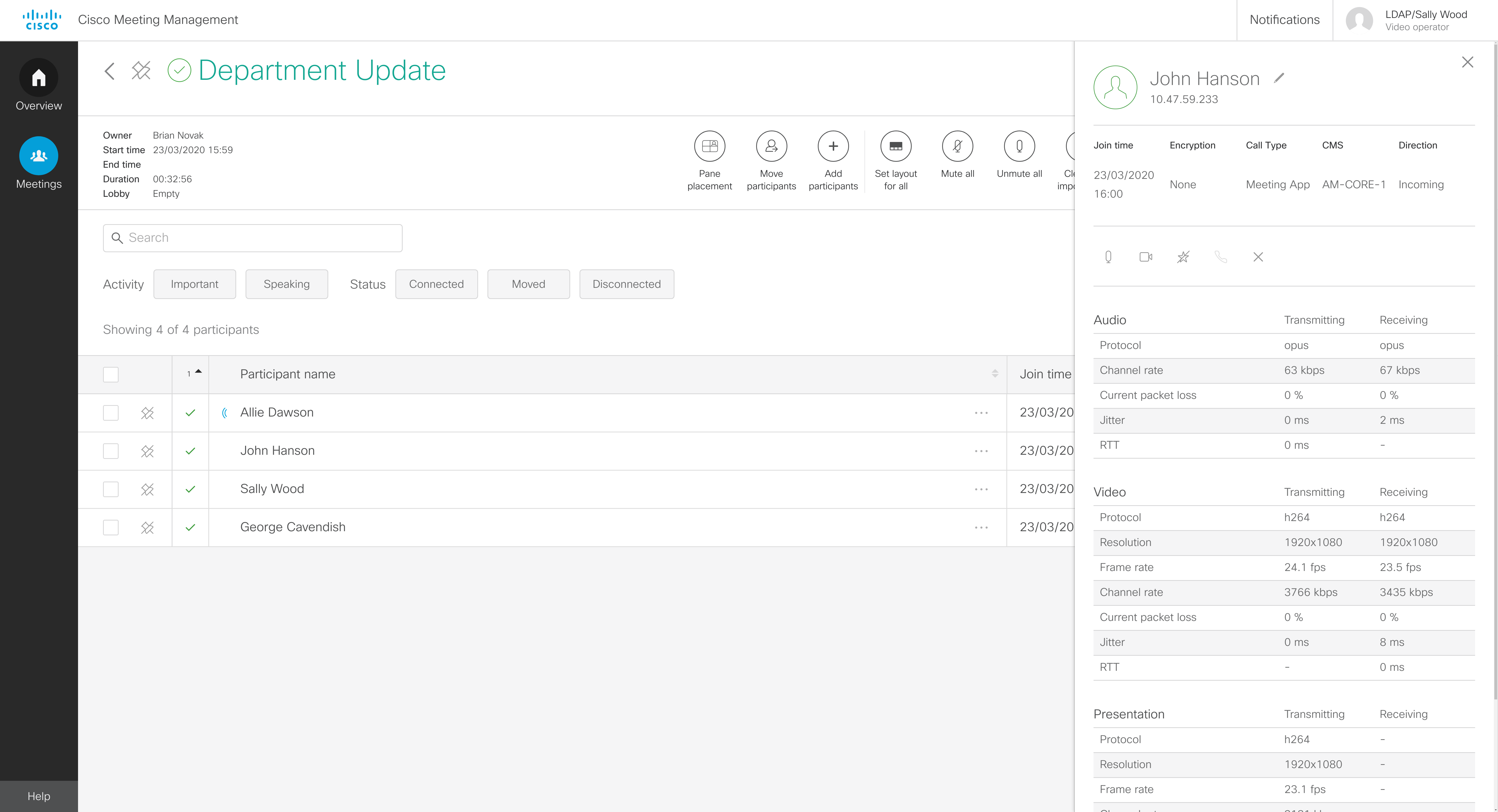
Task: Click inside the participant search field
Action: [252, 238]
